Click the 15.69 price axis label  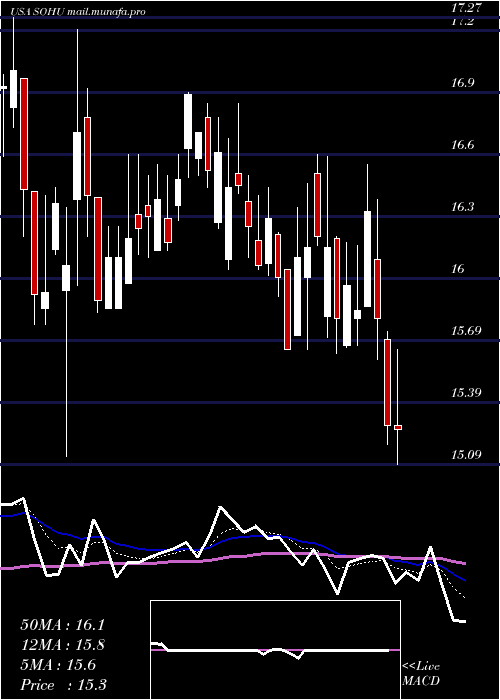[466, 331]
